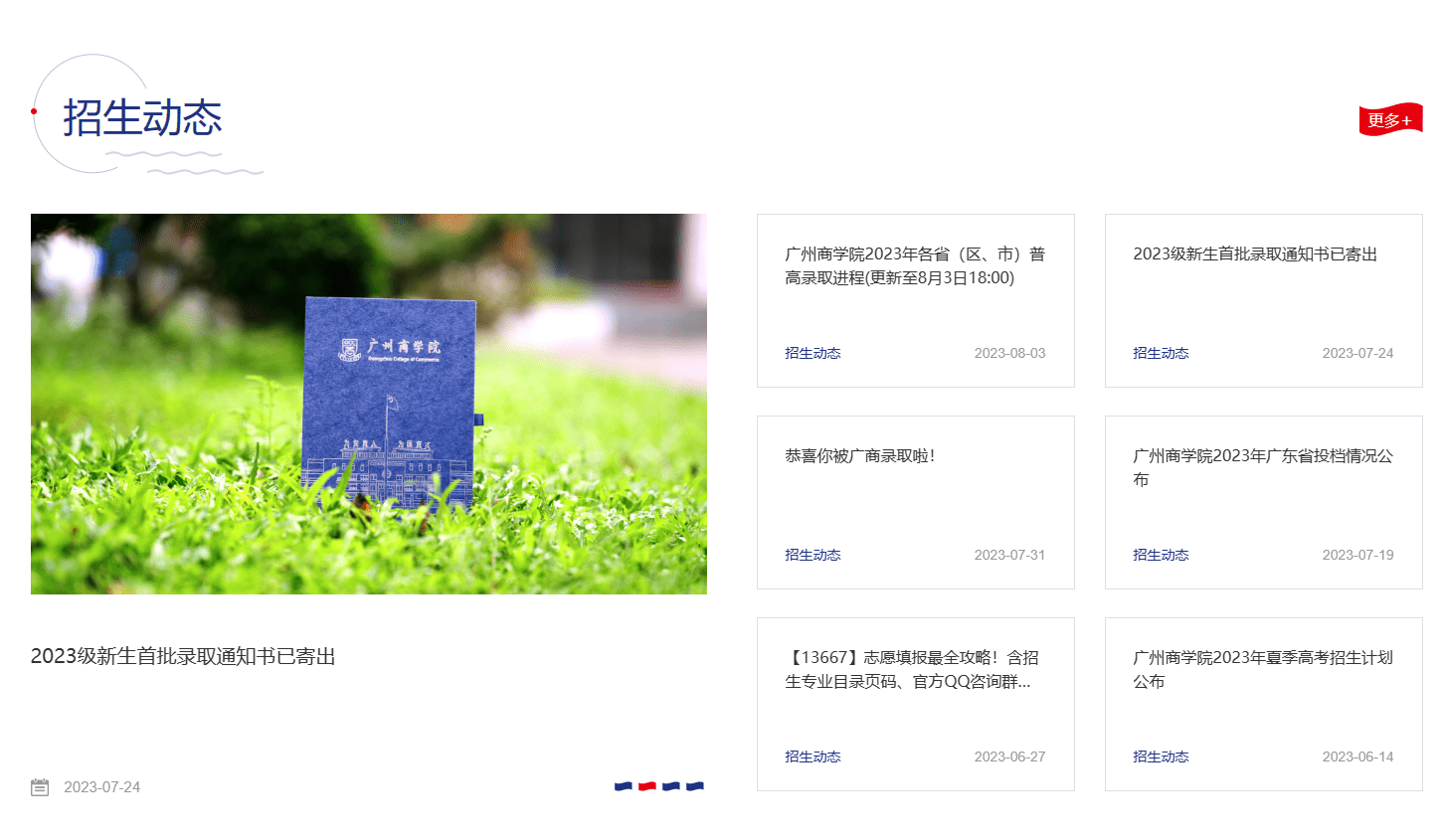Select the first carousel indicator flag
1443x840 pixels.
pyautogui.click(x=624, y=786)
